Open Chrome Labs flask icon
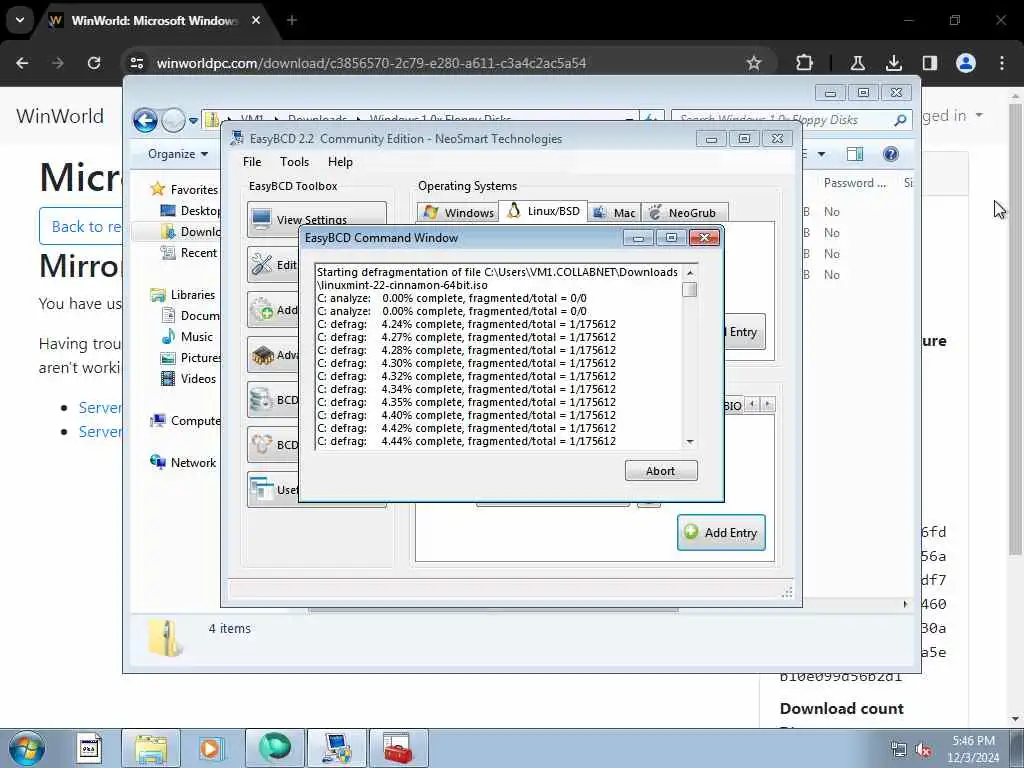Image resolution: width=1024 pixels, height=768 pixels. pos(857,63)
